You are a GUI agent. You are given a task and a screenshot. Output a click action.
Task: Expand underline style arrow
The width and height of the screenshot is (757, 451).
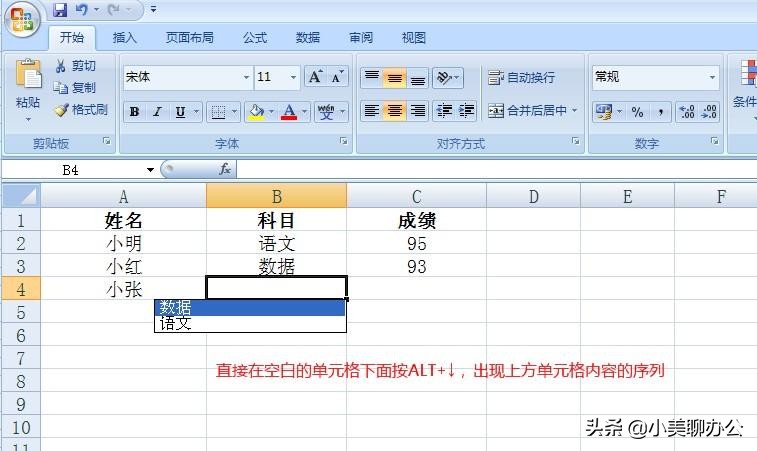196,112
